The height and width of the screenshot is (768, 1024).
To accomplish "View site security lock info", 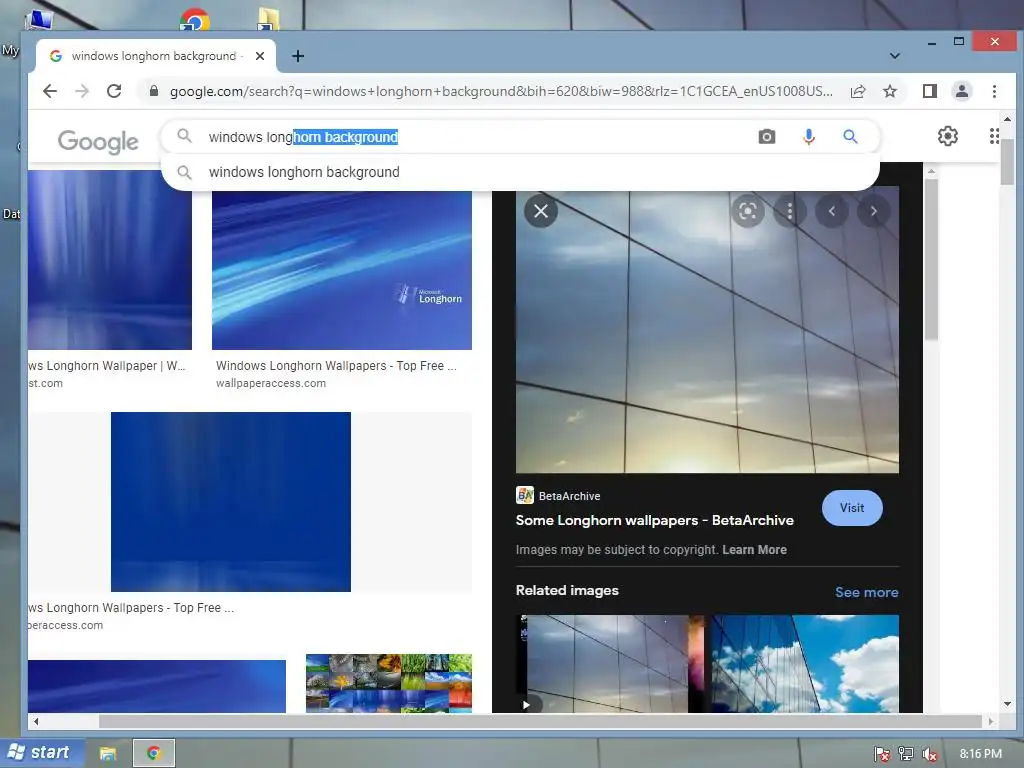I will click(153, 91).
